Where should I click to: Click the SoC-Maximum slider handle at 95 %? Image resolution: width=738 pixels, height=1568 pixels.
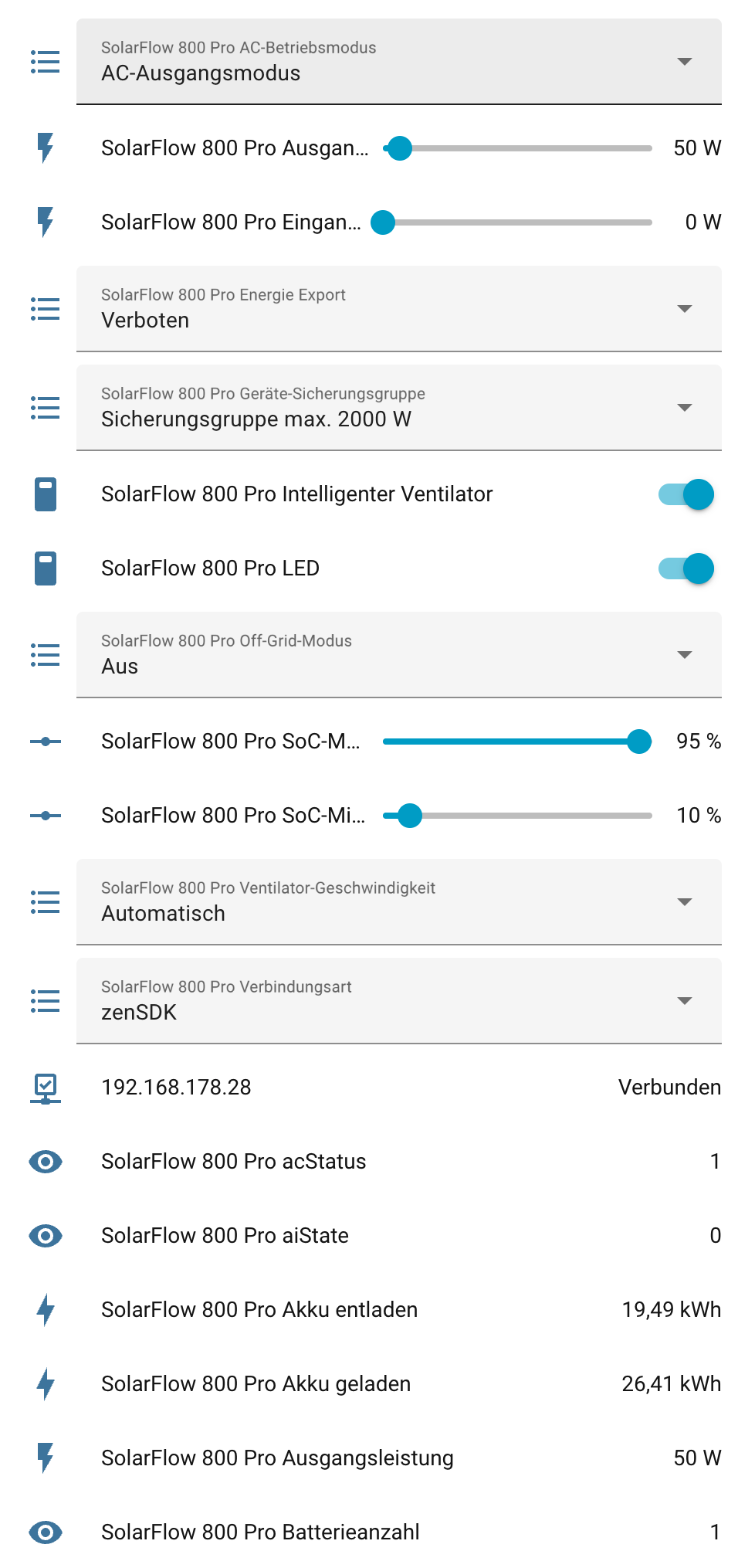pyautogui.click(x=639, y=742)
